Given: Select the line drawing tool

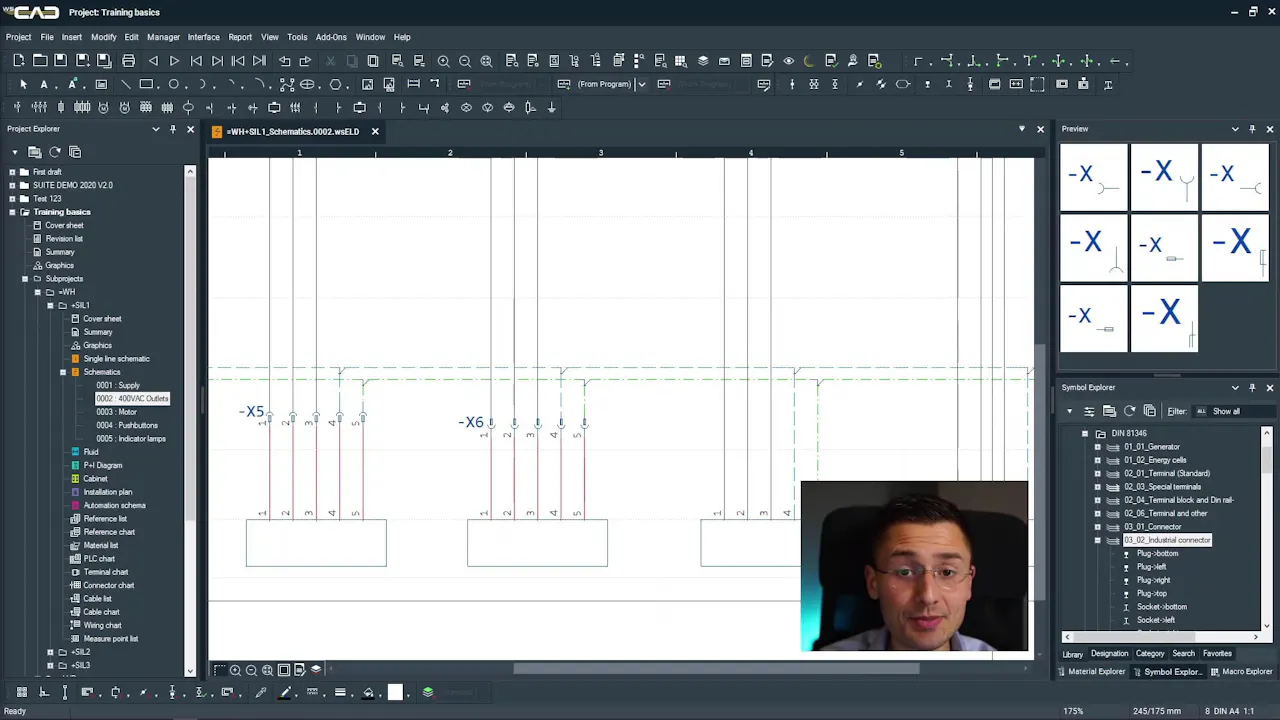Looking at the screenshot, I should pyautogui.click(x=125, y=84).
